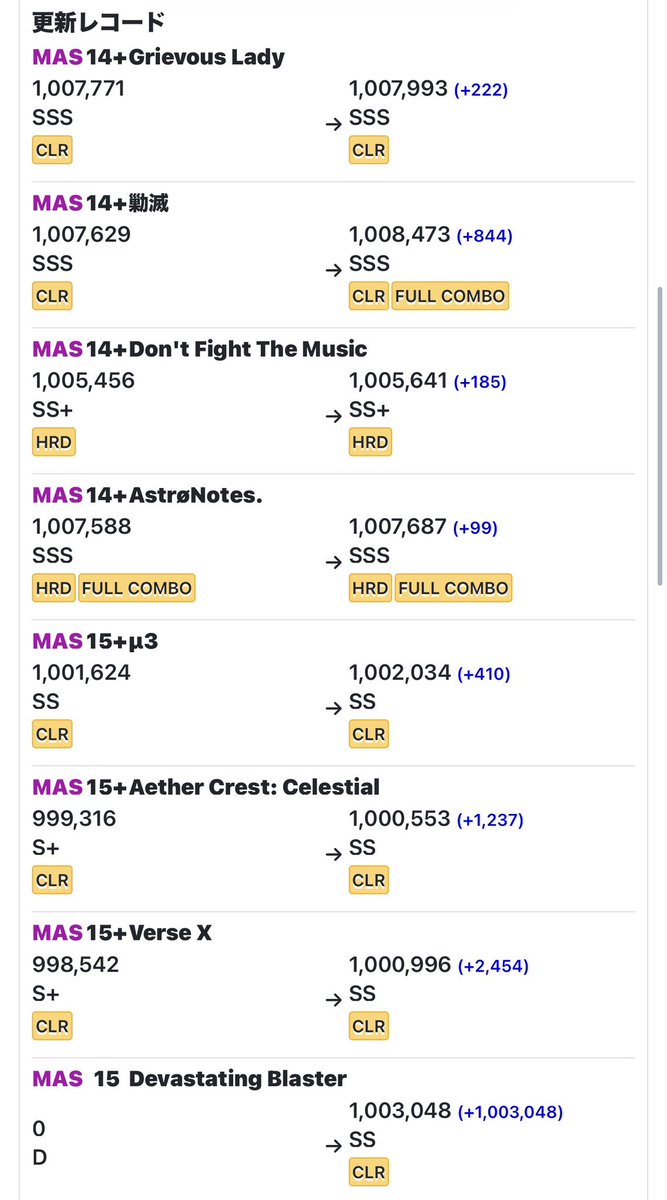Click the left HRD badge for Don't Fight The Music
667x1200 pixels.
click(53, 442)
